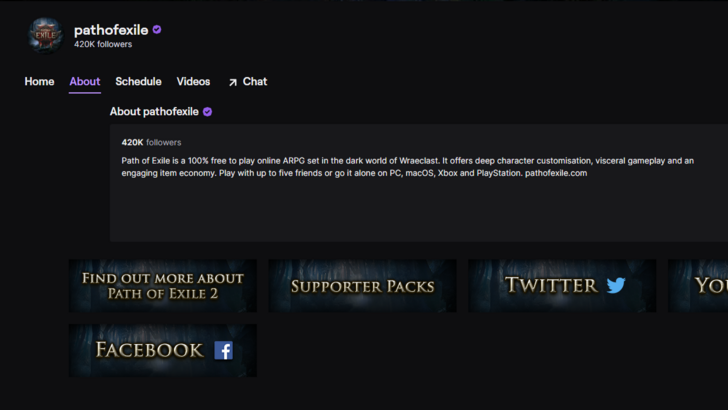Click the About pathofexile heading text
The height and width of the screenshot is (410, 728).
click(154, 112)
